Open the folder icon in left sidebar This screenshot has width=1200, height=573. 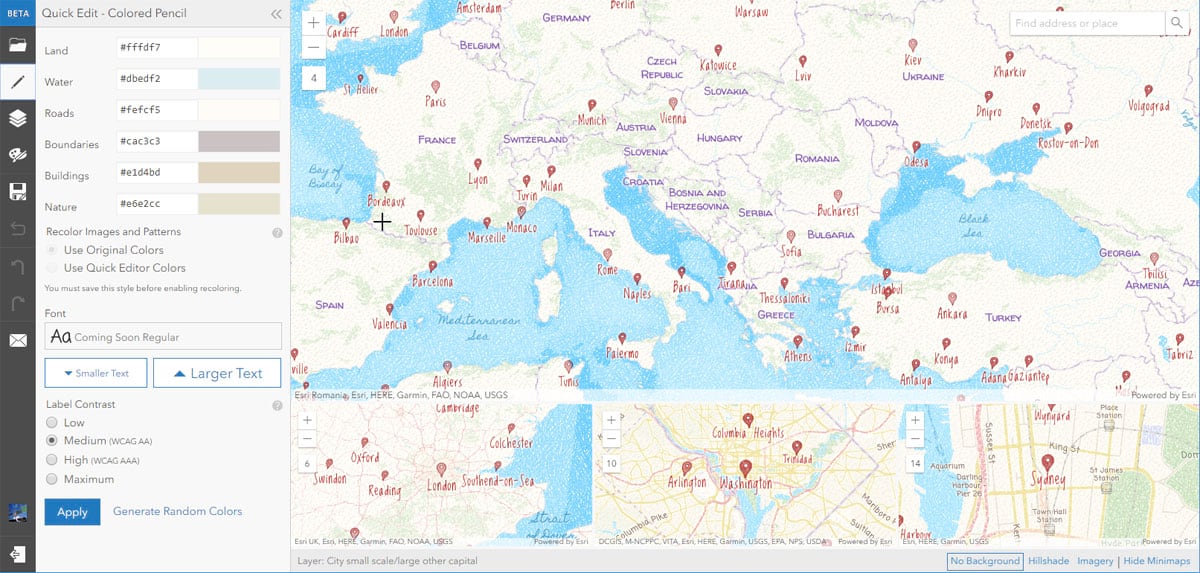17,45
